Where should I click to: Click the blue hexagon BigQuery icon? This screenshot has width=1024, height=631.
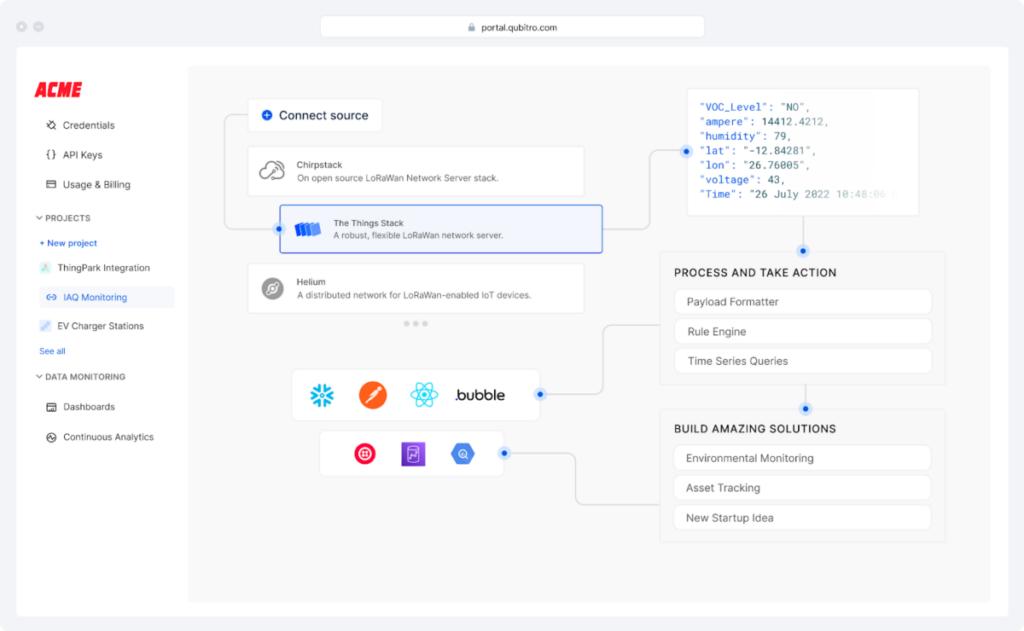point(462,454)
